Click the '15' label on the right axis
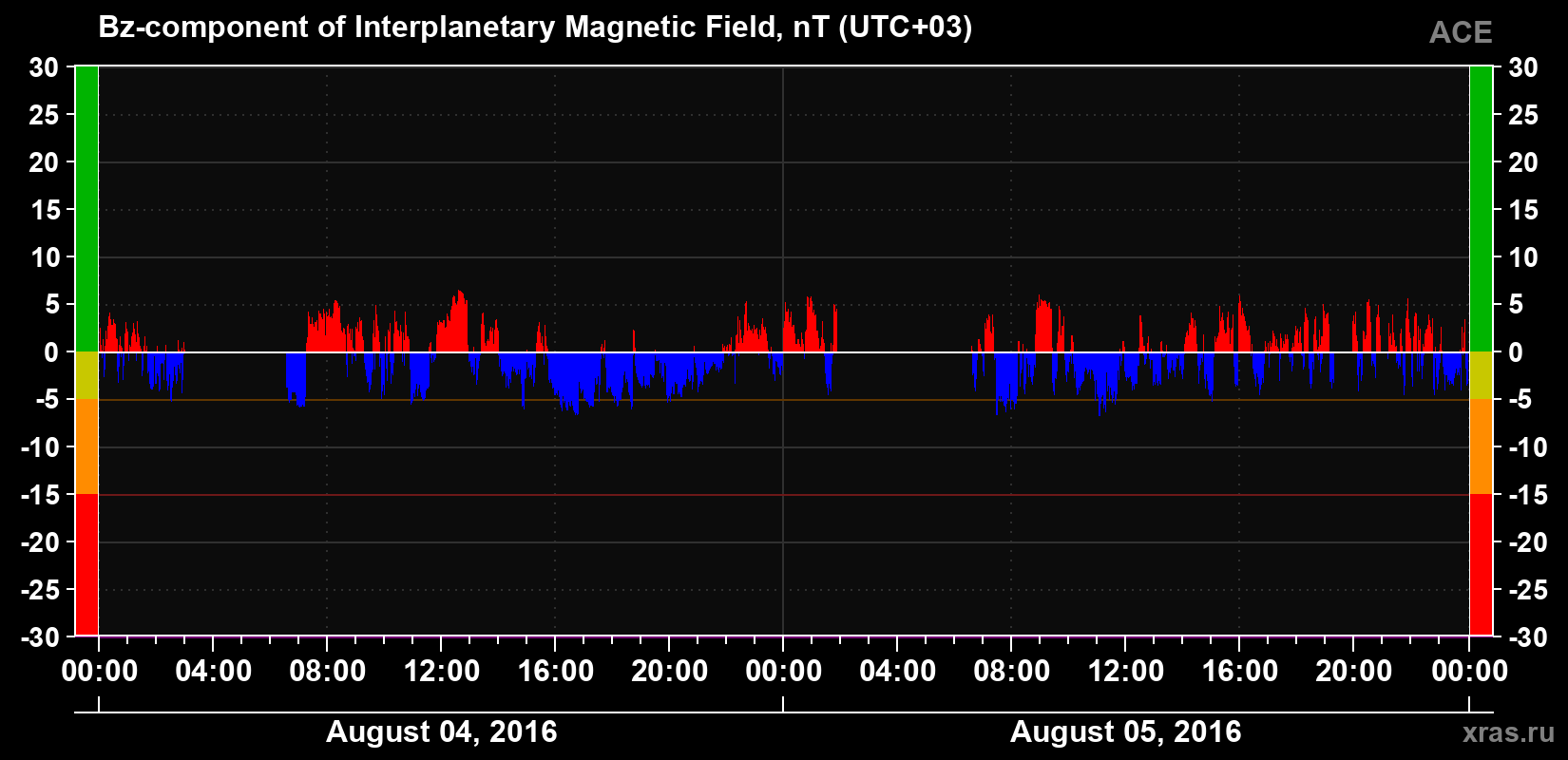 point(1523,210)
